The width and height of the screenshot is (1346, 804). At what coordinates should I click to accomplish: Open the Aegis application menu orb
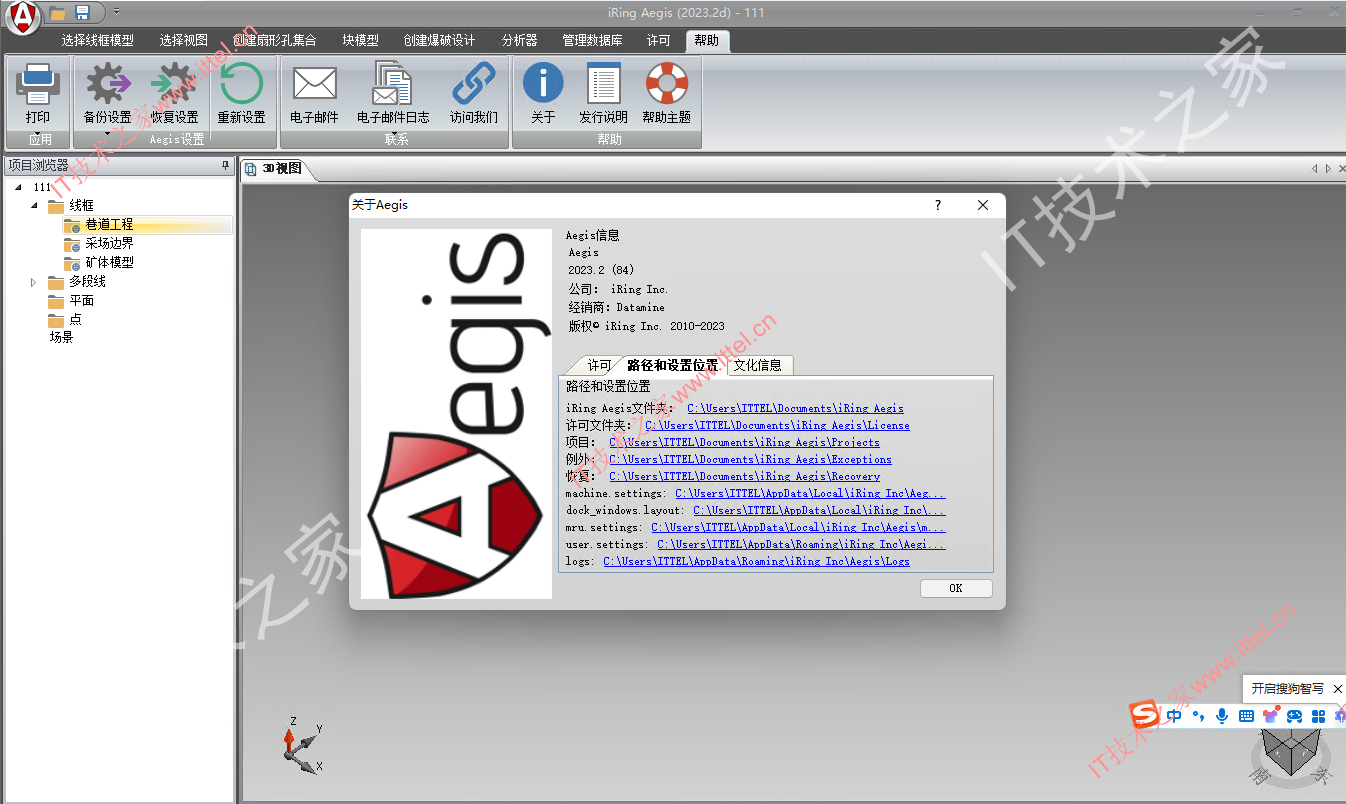(x=22, y=16)
